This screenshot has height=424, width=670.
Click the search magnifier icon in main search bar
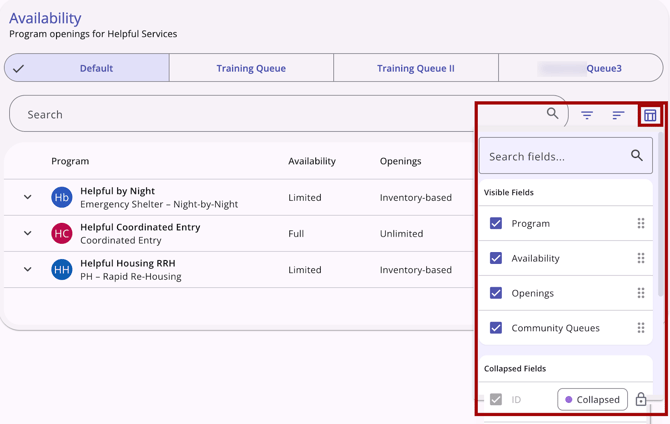point(552,114)
